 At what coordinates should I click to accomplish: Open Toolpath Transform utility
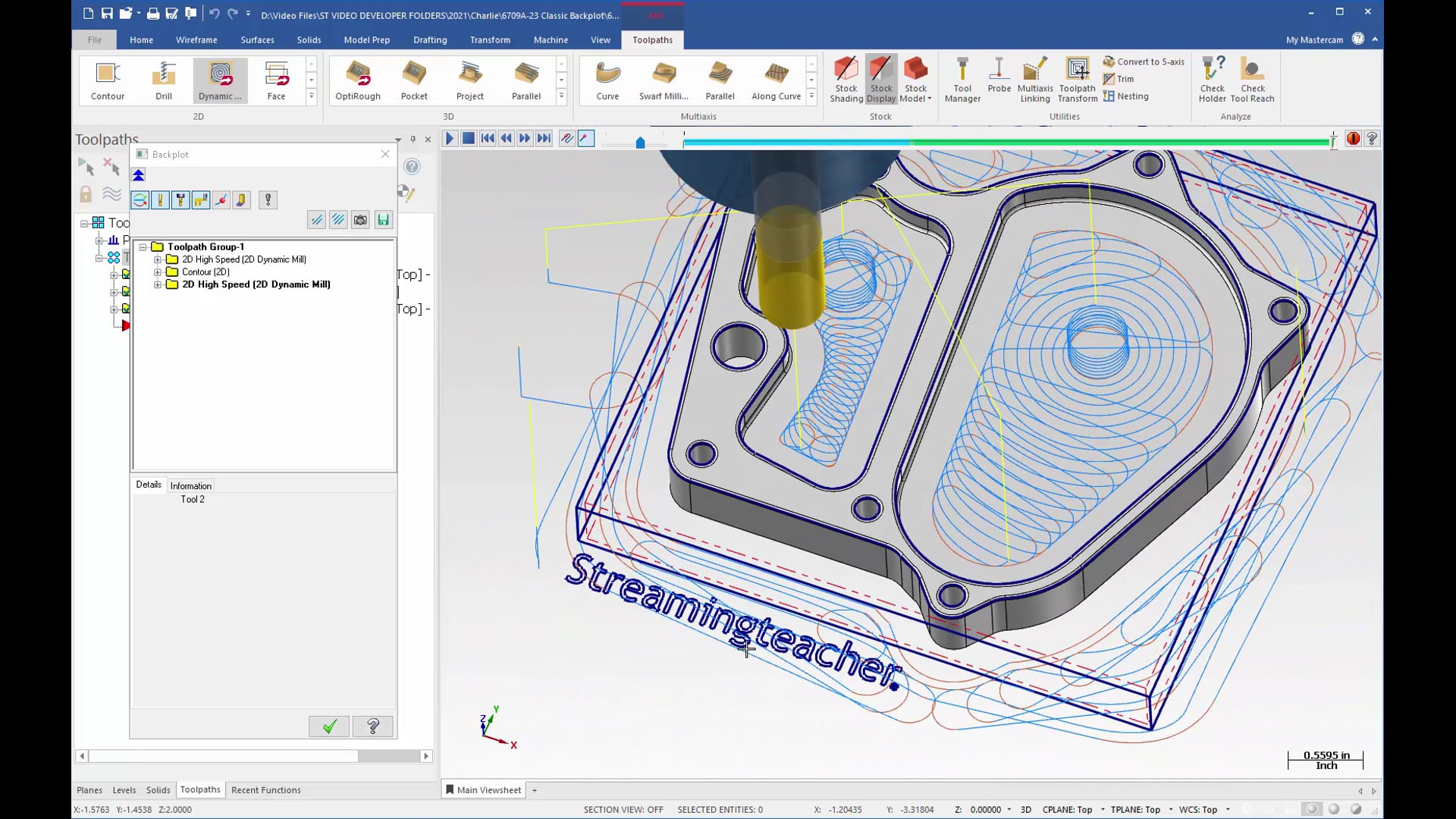1078,80
